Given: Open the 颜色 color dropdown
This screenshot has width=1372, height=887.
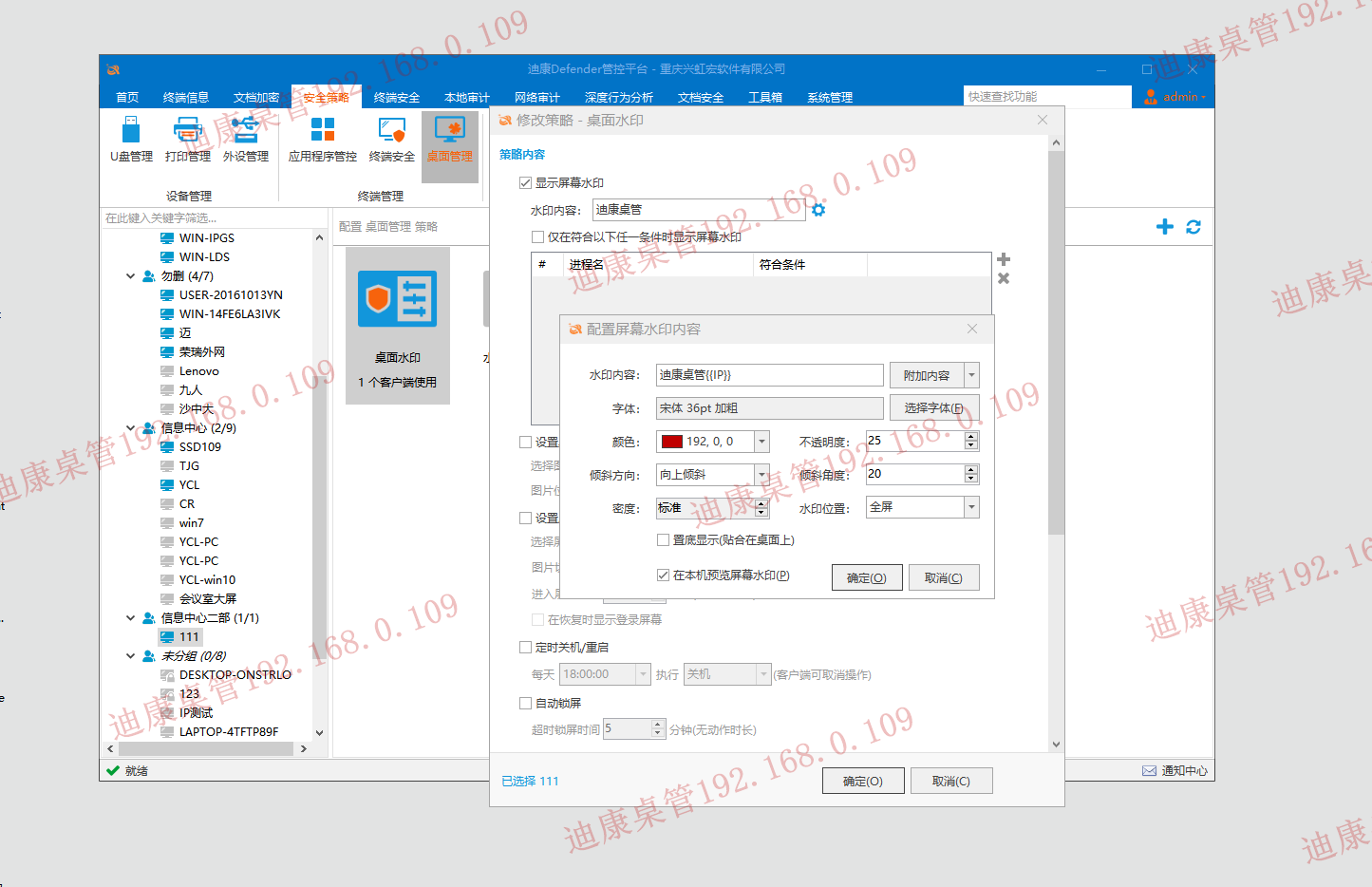Looking at the screenshot, I should [761, 442].
